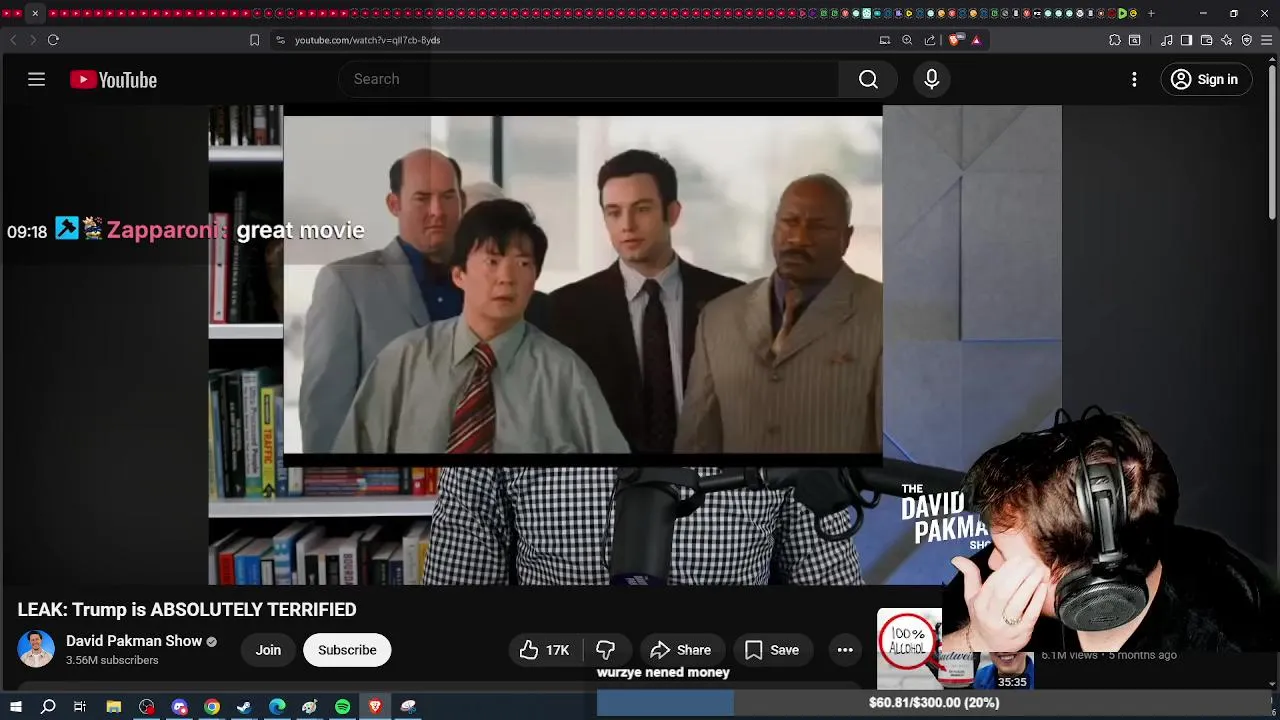
Task: Switch to Brave browser on taskbar
Action: pos(375,707)
